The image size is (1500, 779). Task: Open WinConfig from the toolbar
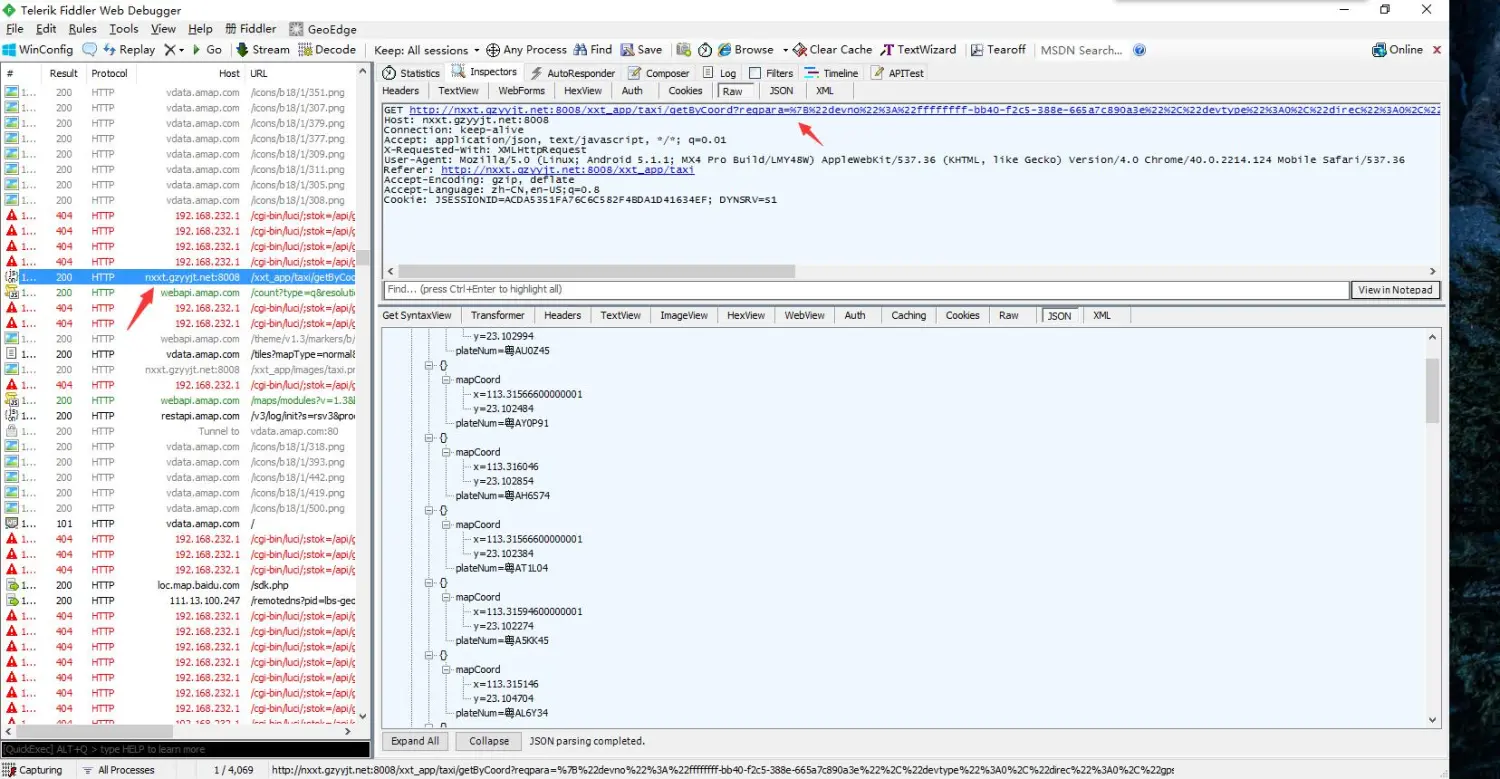point(38,49)
